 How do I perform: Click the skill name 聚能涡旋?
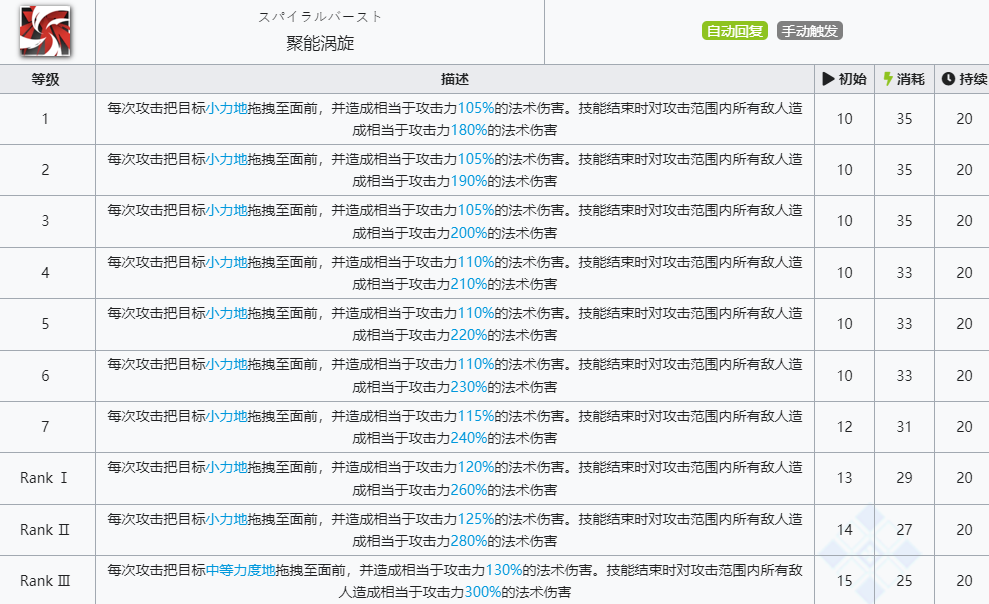click(x=320, y=44)
